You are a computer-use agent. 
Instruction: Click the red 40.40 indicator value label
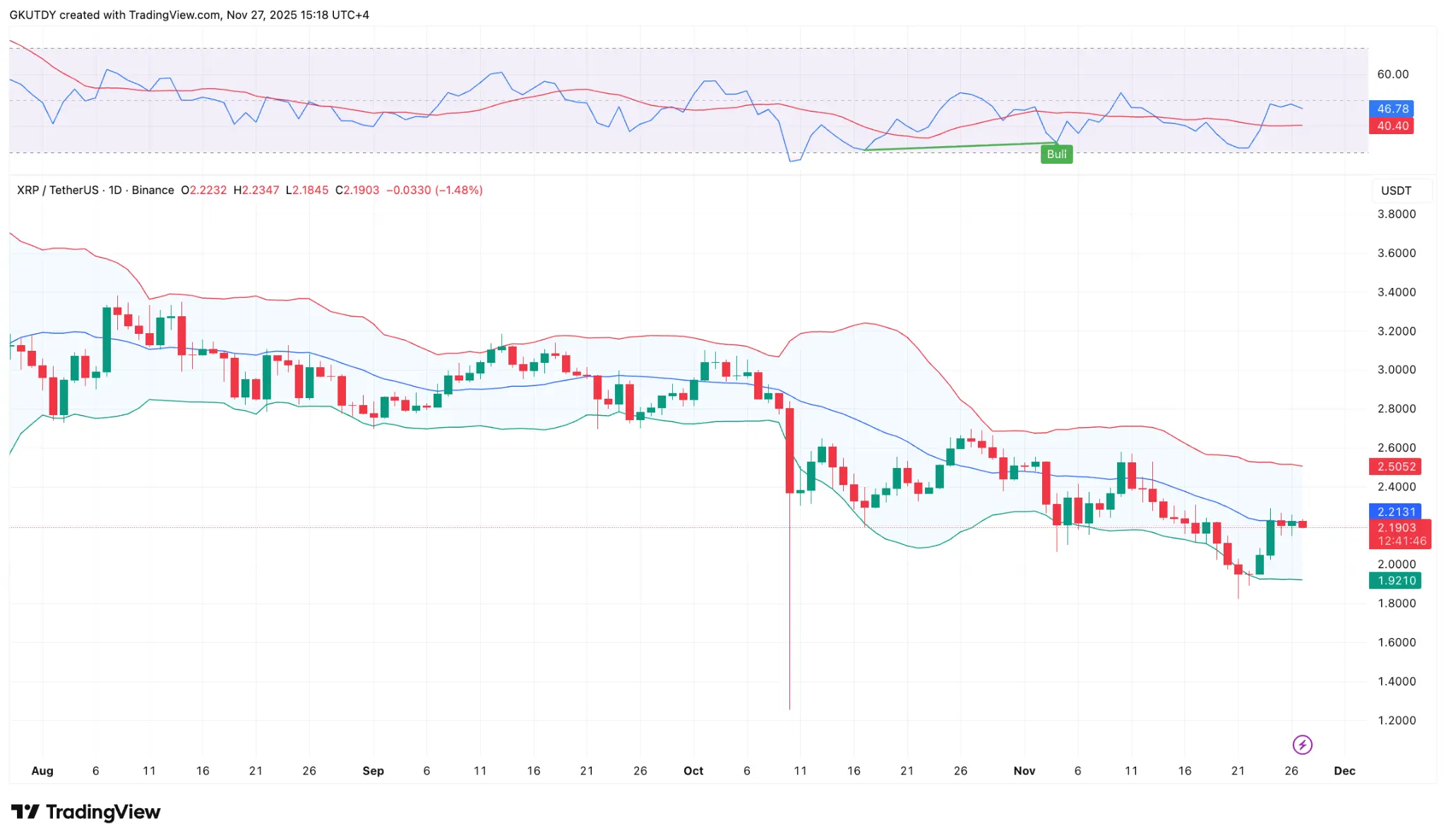tap(1392, 125)
